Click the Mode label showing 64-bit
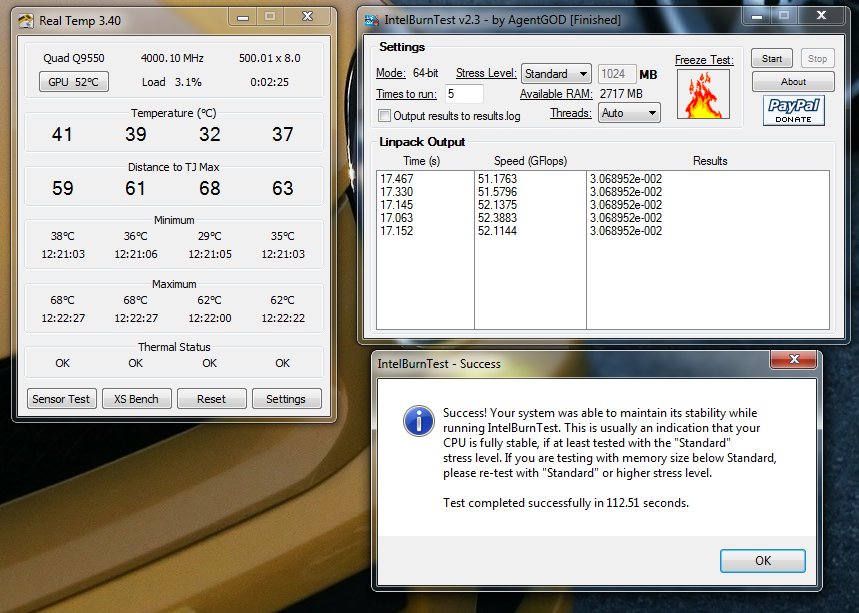Screen dimensions: 859x613 pos(407,73)
